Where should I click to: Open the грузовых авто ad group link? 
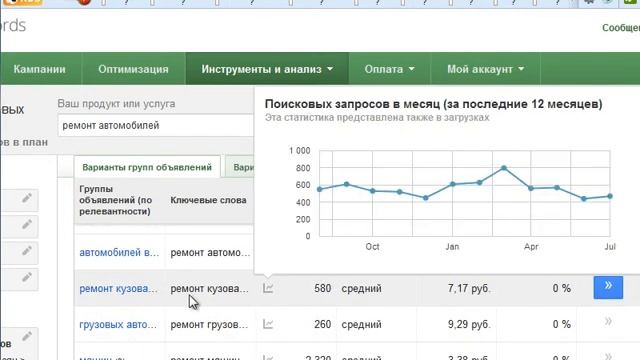[x=118, y=324]
